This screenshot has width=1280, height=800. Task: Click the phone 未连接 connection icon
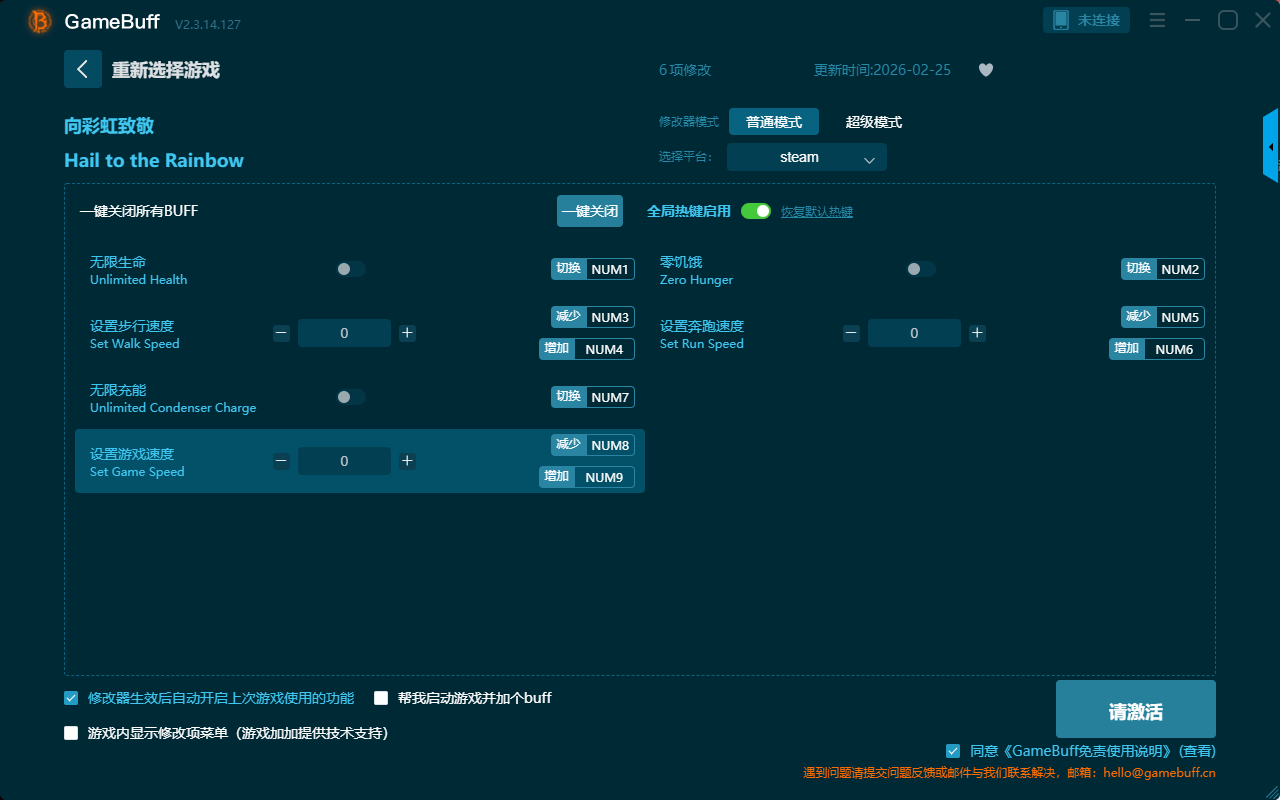tap(1061, 20)
